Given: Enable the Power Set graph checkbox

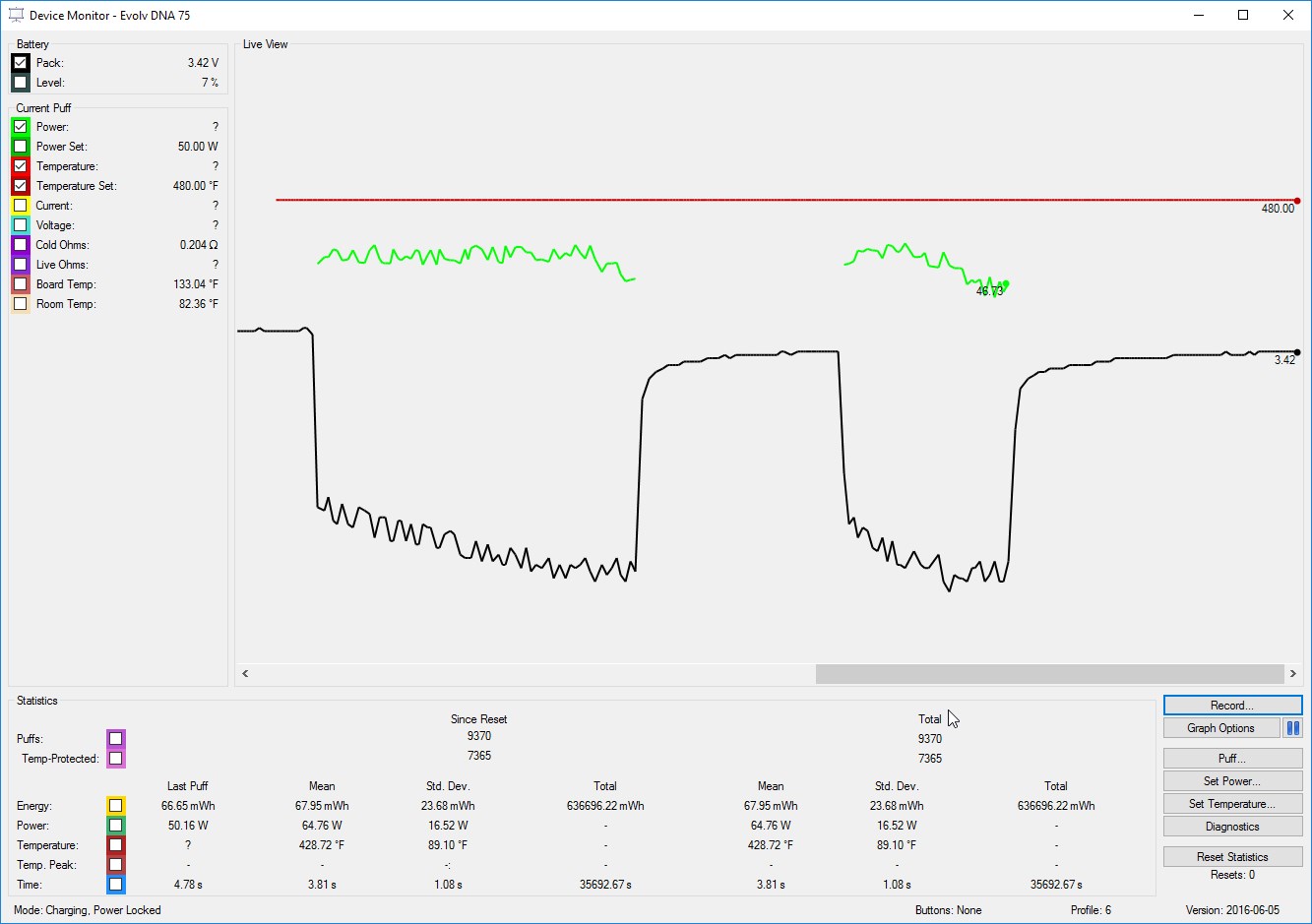Looking at the screenshot, I should 20,147.
